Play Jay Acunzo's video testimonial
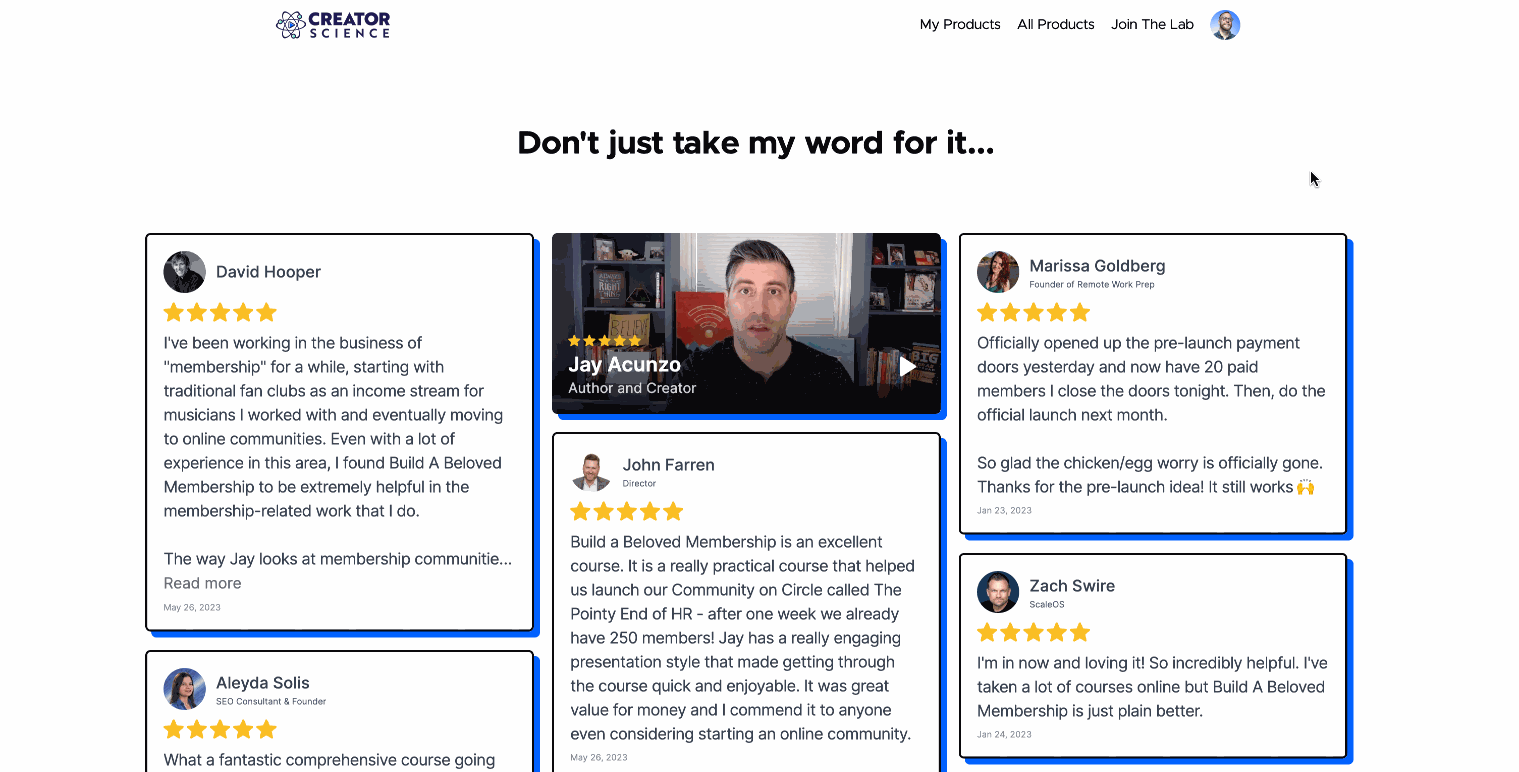 pos(907,367)
